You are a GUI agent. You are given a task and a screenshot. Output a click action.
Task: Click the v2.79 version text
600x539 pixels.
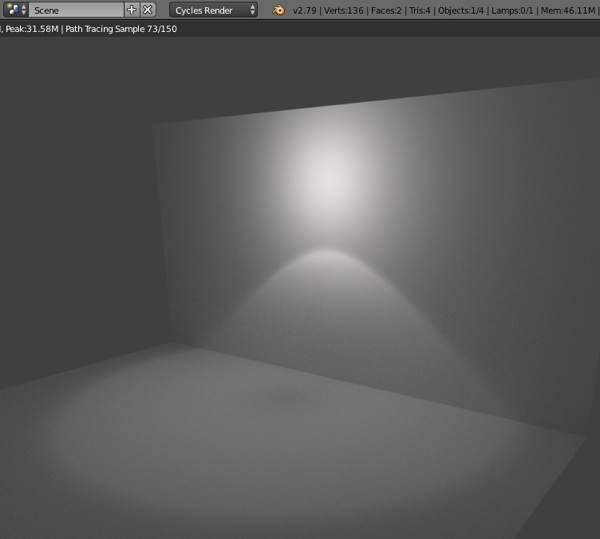(x=304, y=10)
